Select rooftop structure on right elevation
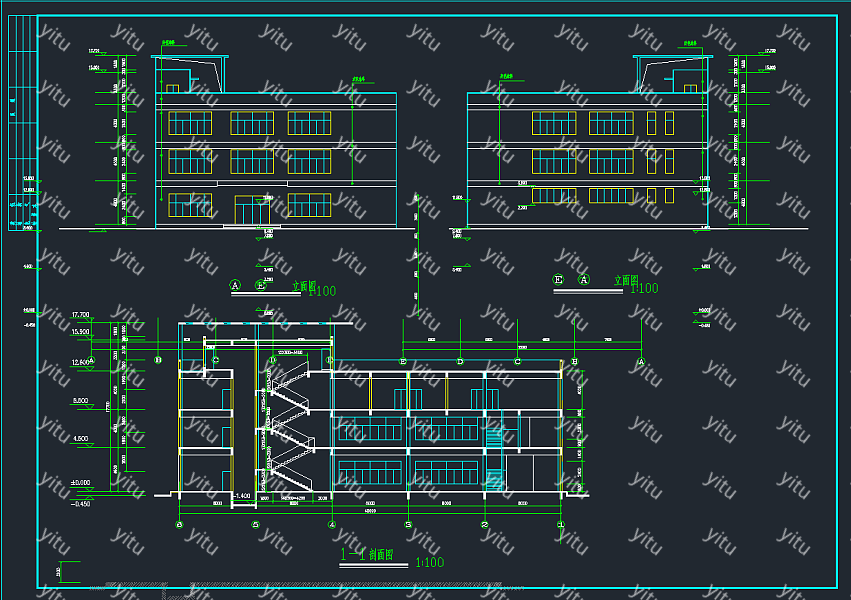851x600 pixels. (672, 74)
